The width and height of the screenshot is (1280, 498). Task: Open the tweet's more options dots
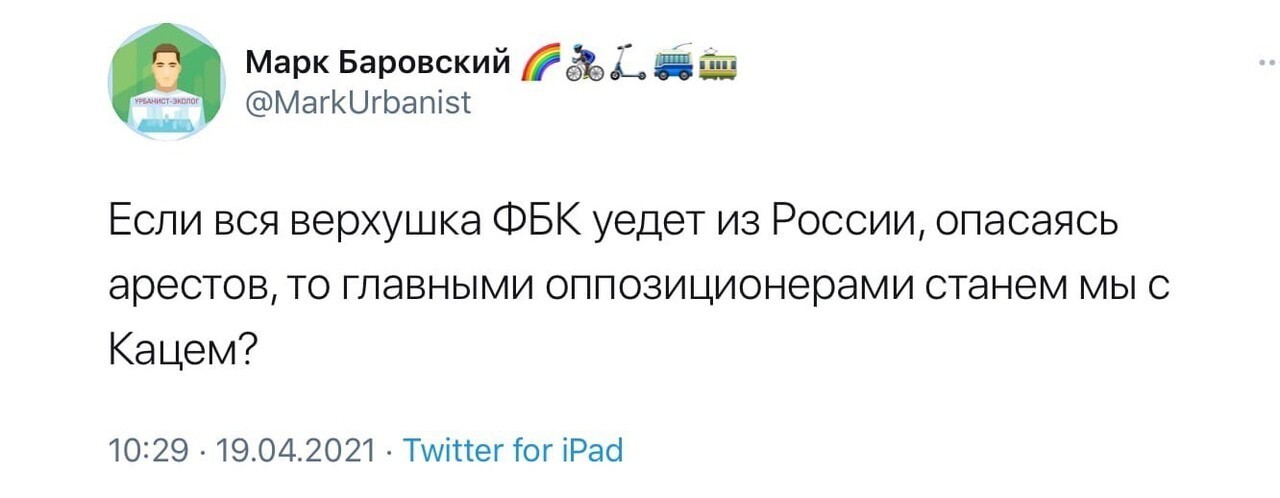click(x=1267, y=63)
